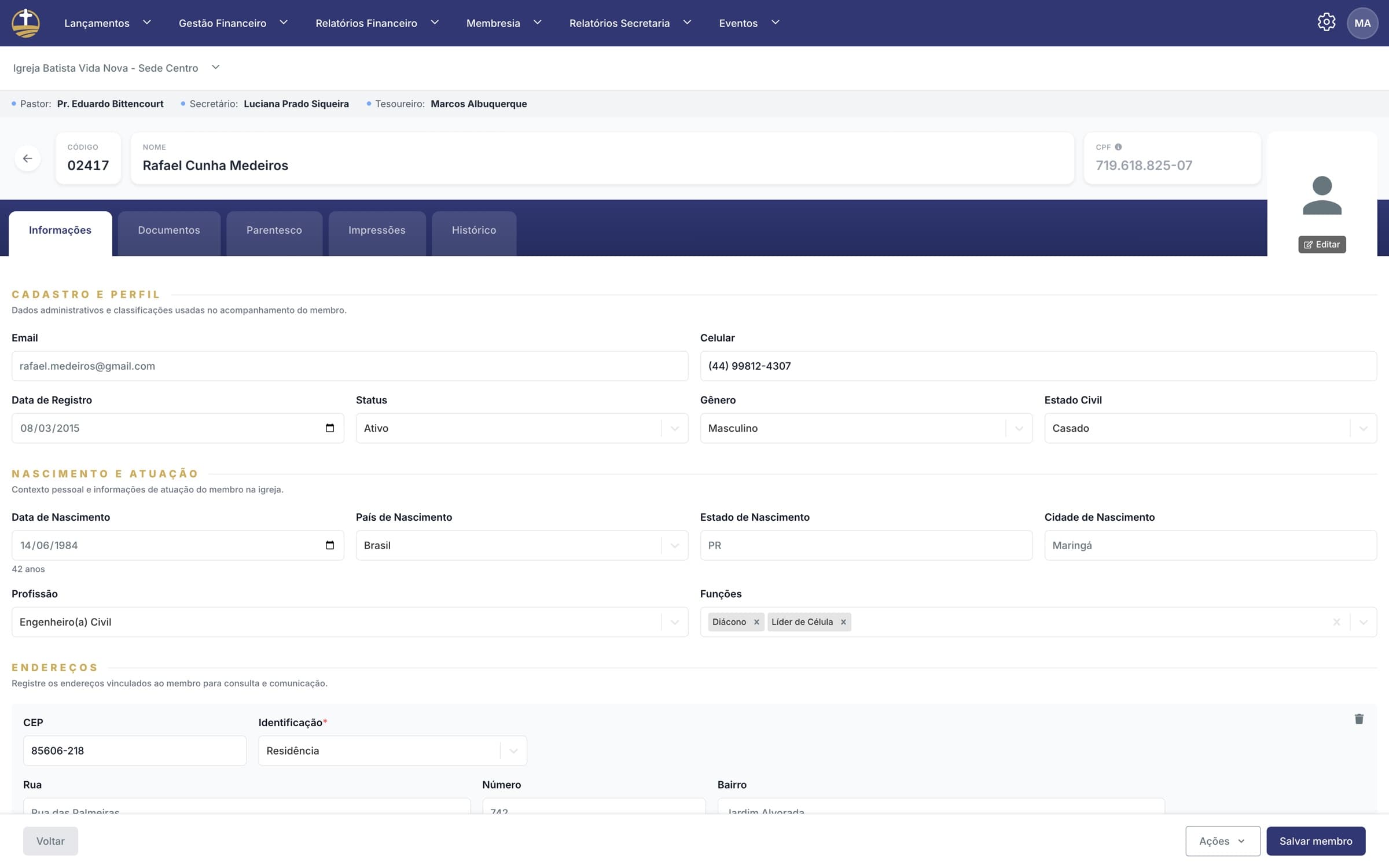Screen dimensions: 1389x868
Task: Open the Histórico tab
Action: click(474, 233)
